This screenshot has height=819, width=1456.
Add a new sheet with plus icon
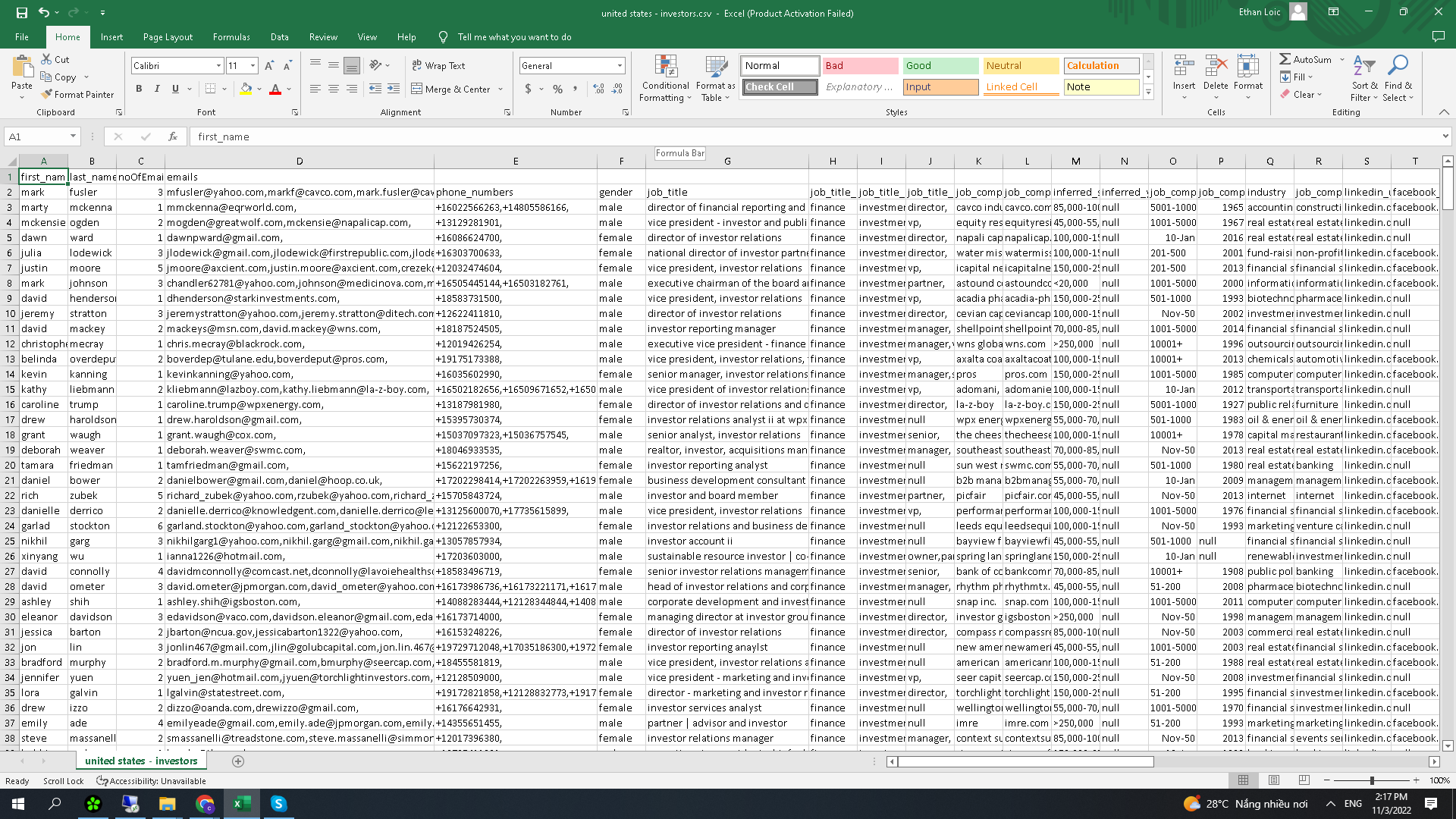coord(237,761)
